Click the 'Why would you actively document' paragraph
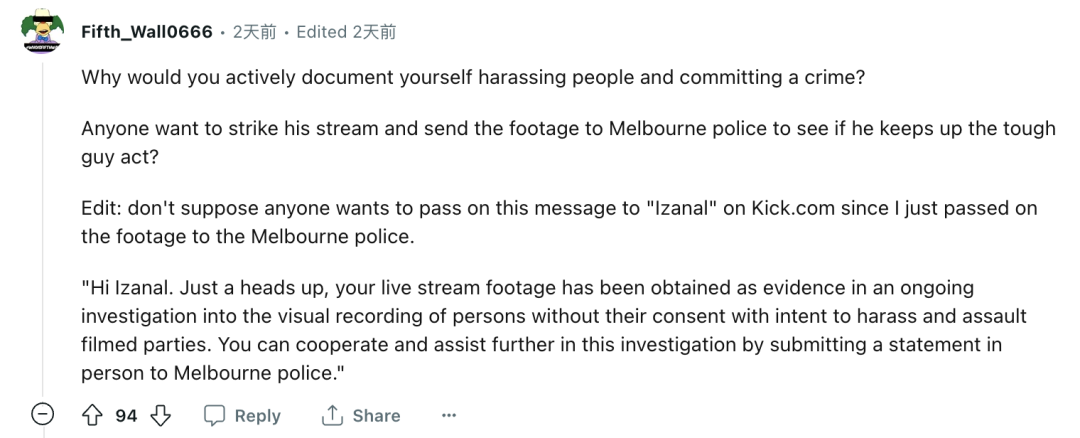 point(472,78)
